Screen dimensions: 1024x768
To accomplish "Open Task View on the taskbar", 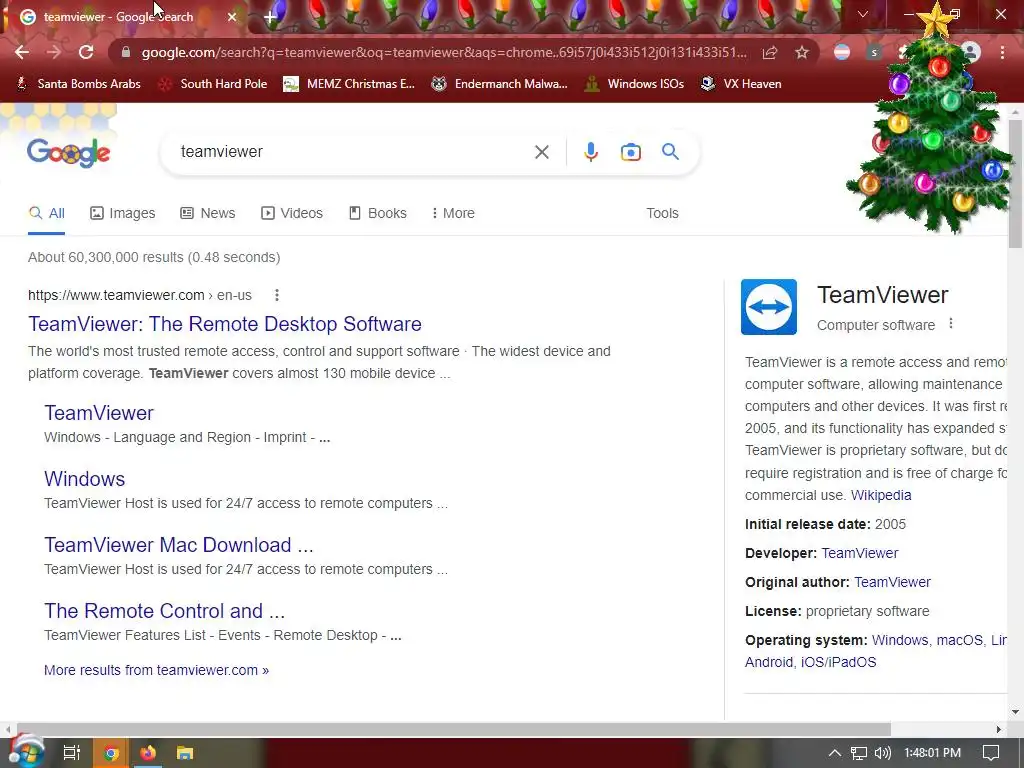I will pos(71,753).
